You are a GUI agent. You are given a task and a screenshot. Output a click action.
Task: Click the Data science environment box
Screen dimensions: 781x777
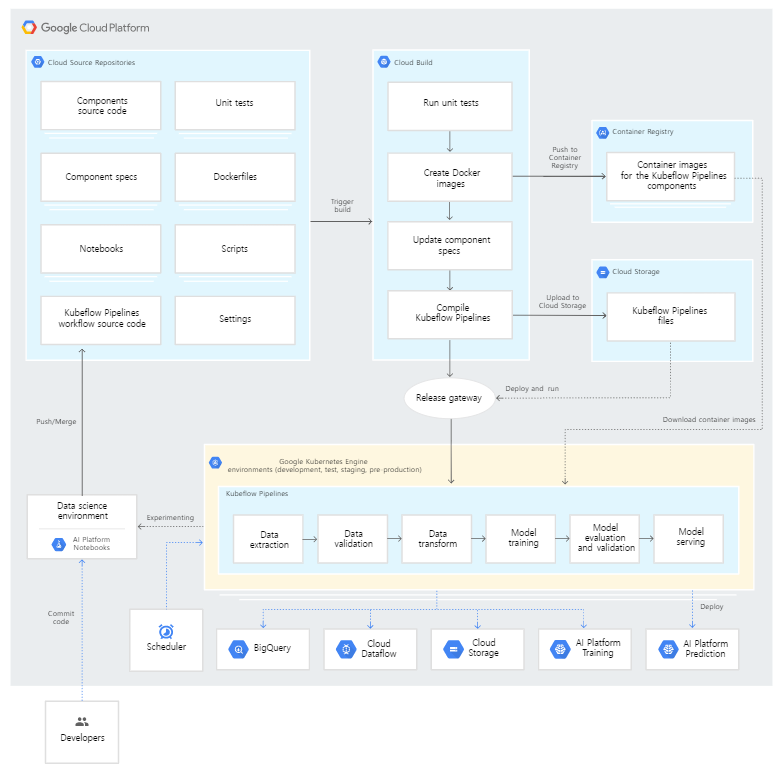pyautogui.click(x=82, y=526)
